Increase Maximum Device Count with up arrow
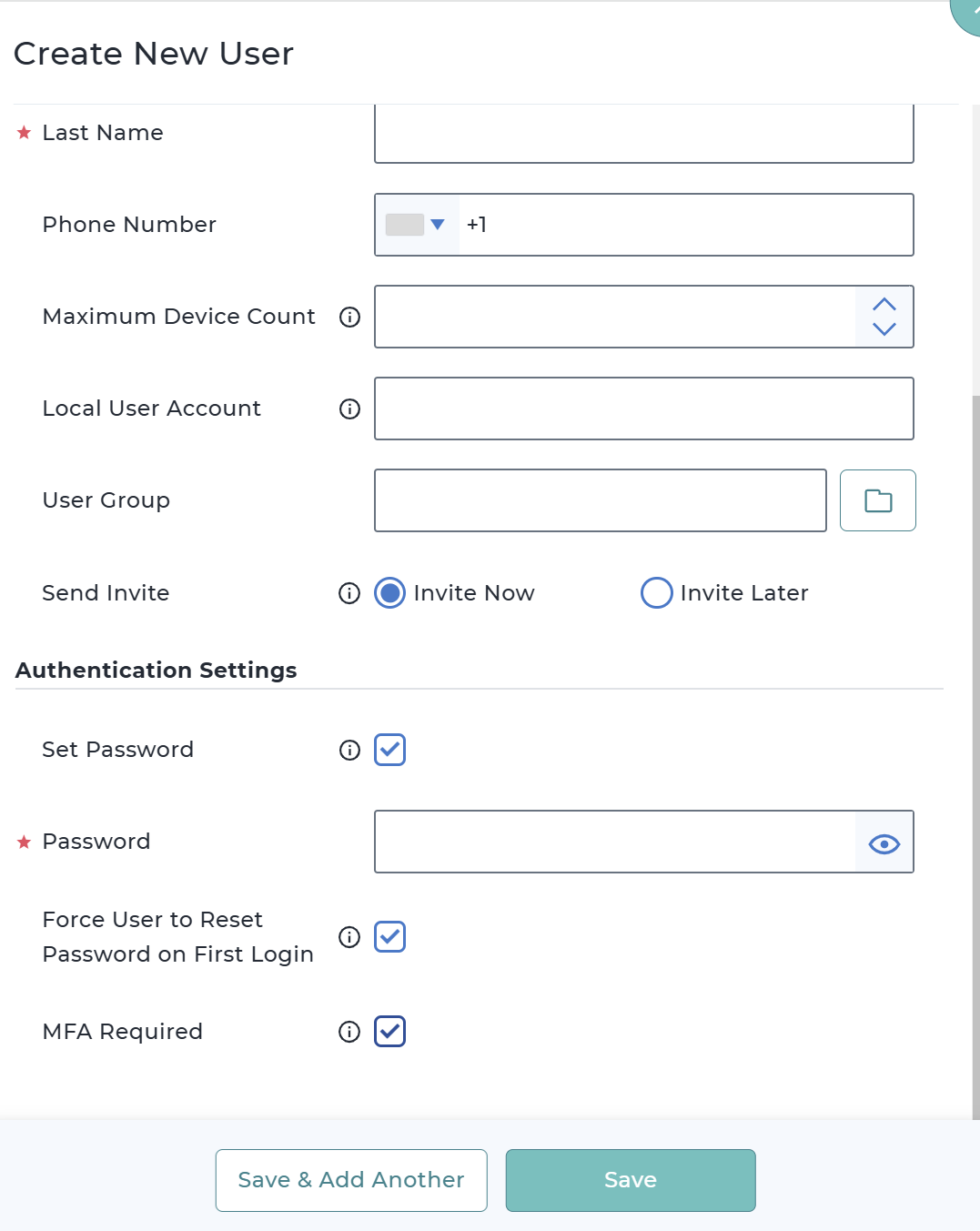The height and width of the screenshot is (1231, 980). [884, 304]
